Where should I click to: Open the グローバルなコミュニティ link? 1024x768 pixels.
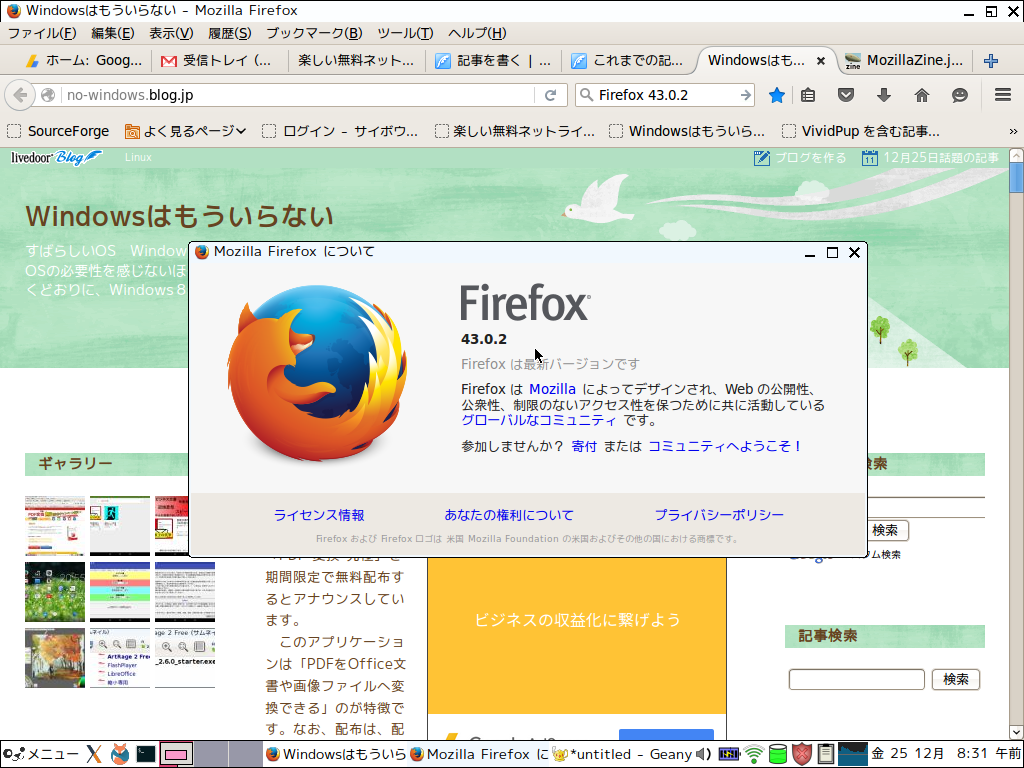(x=539, y=420)
